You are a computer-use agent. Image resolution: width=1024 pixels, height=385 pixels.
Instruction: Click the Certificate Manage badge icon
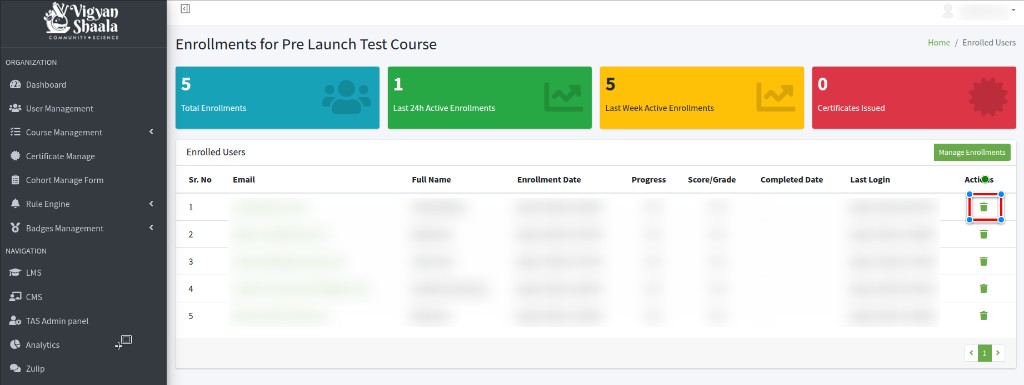(16, 156)
